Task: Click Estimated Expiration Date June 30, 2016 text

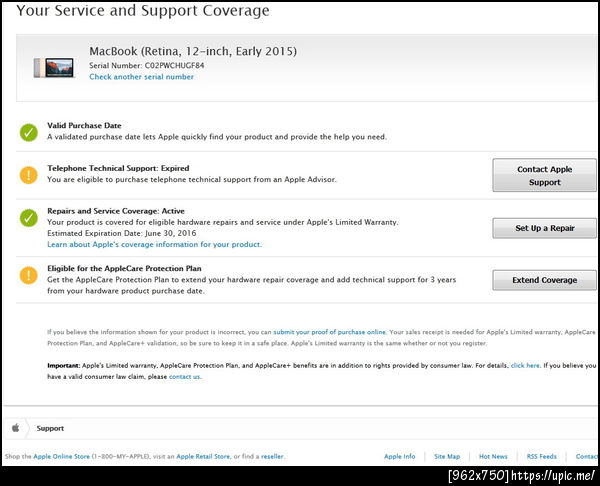Action: (122, 233)
